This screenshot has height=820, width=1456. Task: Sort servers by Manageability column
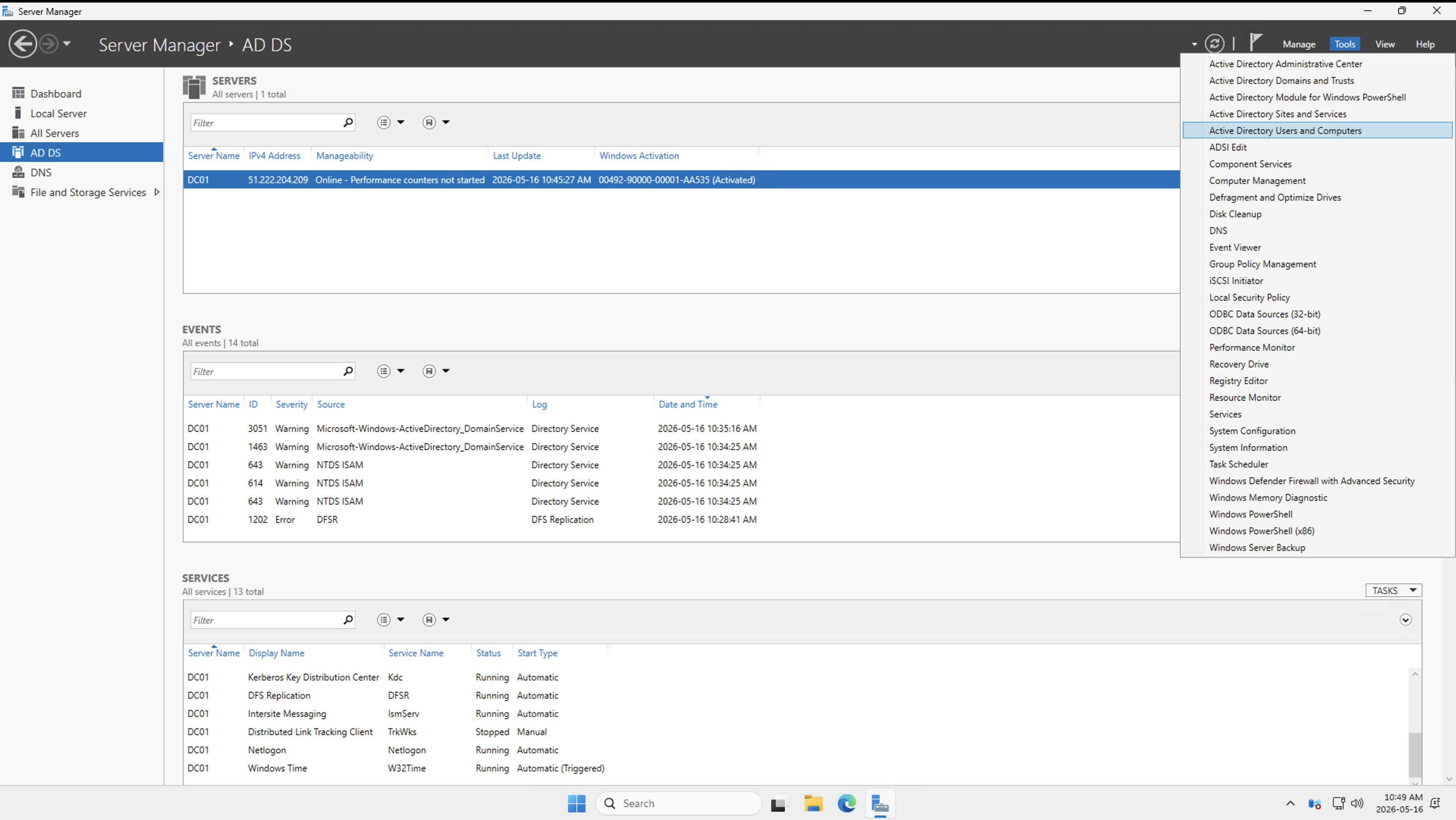pos(345,155)
